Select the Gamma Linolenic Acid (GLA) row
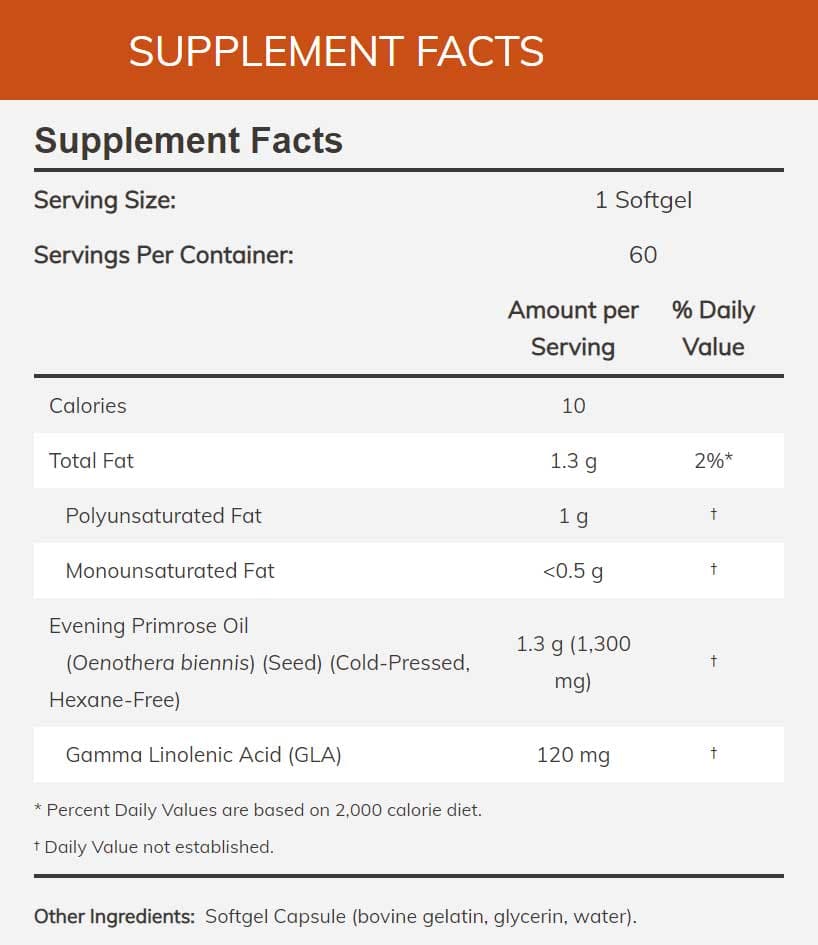This screenshot has width=818, height=945. coord(203,755)
